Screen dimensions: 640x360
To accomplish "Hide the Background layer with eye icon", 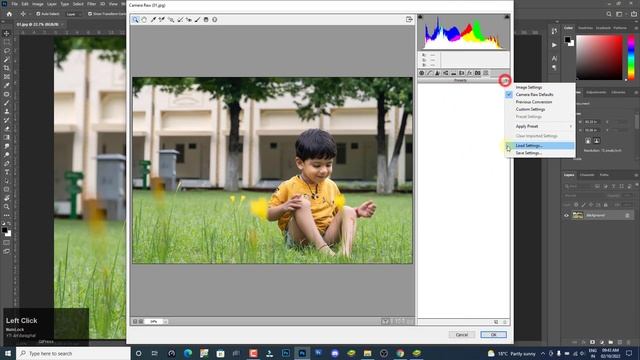I will tap(567, 216).
